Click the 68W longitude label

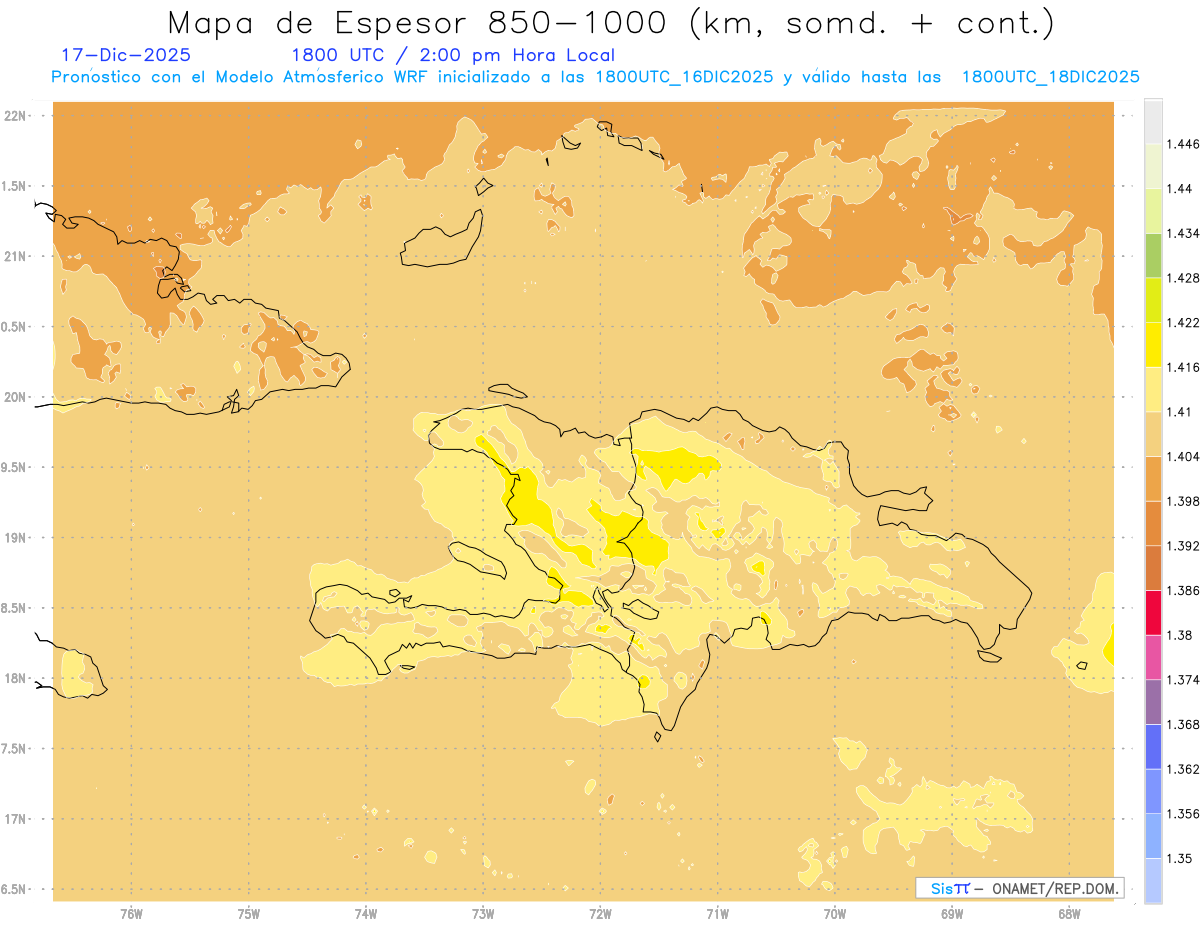pos(1069,913)
